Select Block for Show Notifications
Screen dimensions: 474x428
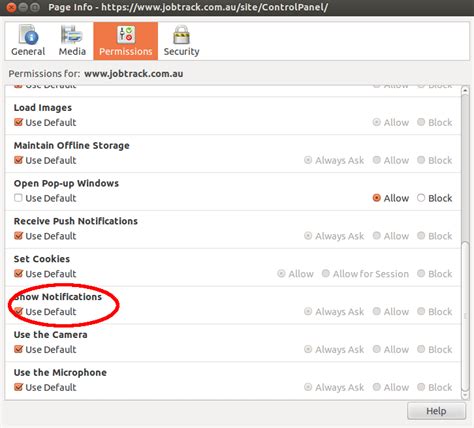421,311
